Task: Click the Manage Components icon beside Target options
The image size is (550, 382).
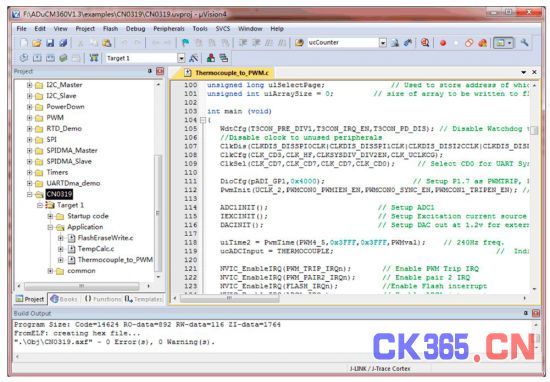Action: pyautogui.click(x=211, y=58)
